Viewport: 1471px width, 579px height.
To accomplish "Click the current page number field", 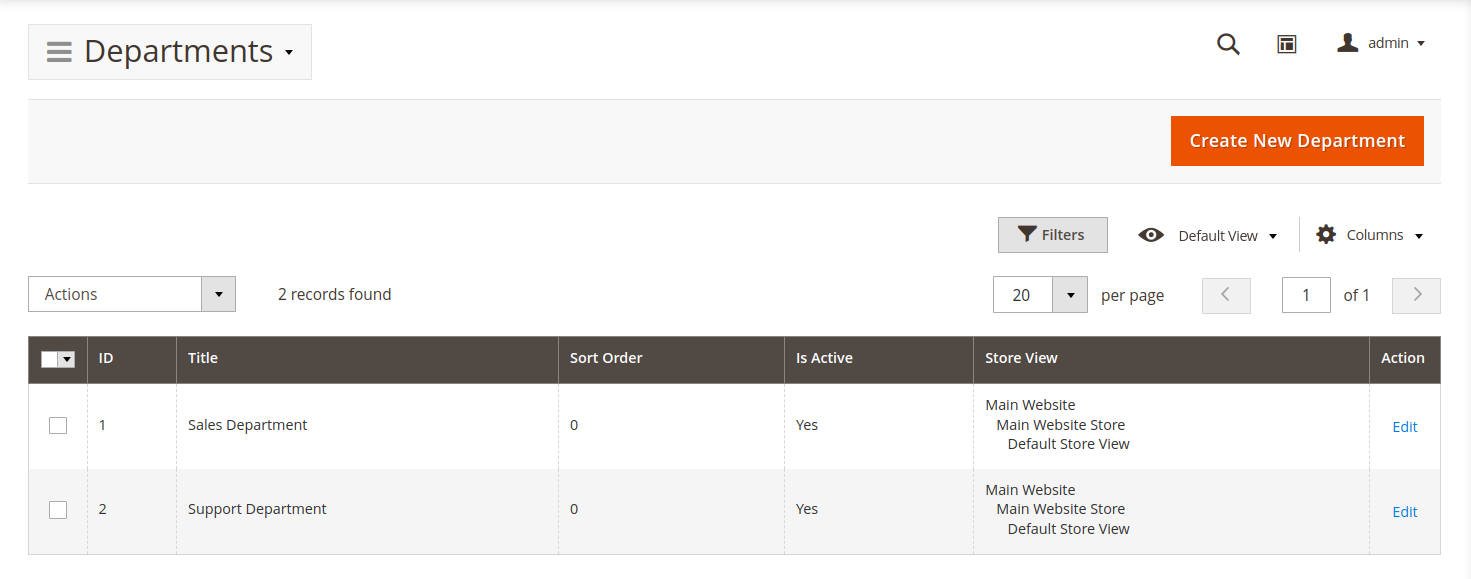I will (x=1306, y=295).
